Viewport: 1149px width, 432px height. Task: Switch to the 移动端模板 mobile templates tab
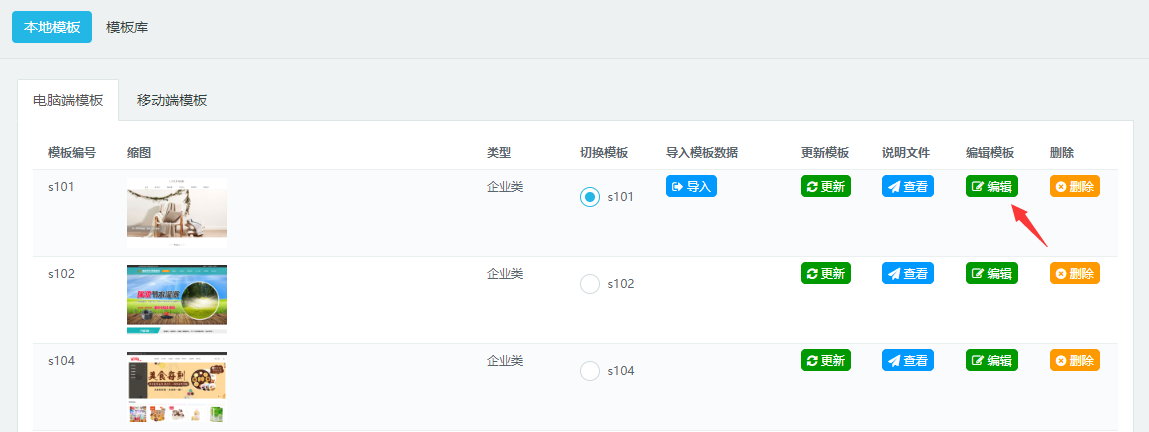(172, 100)
